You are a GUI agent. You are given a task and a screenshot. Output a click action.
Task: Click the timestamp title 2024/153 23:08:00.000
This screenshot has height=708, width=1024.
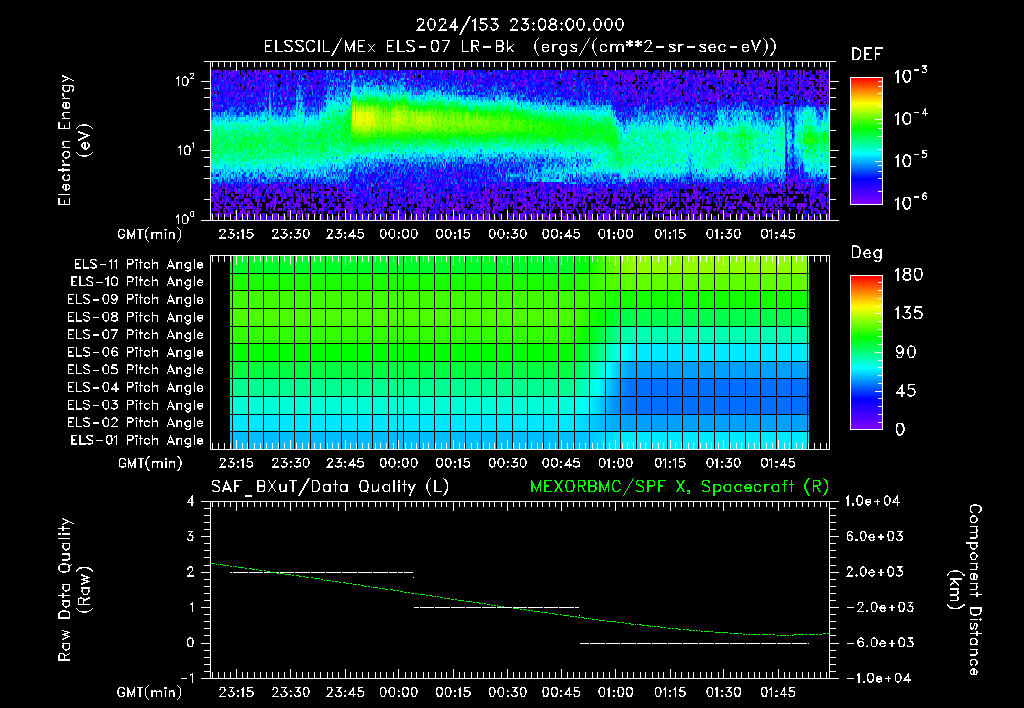(x=520, y=25)
